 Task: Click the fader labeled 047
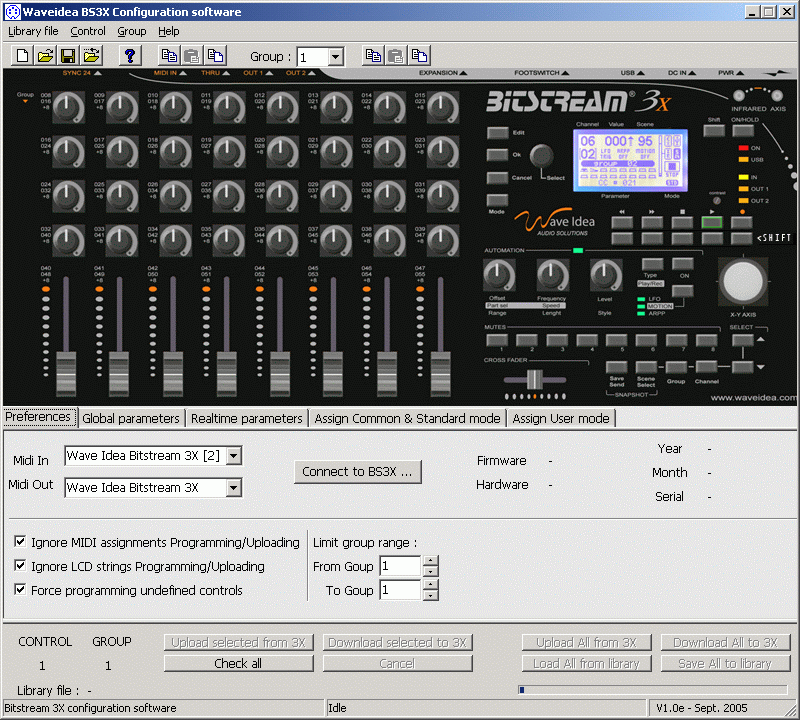(440, 374)
